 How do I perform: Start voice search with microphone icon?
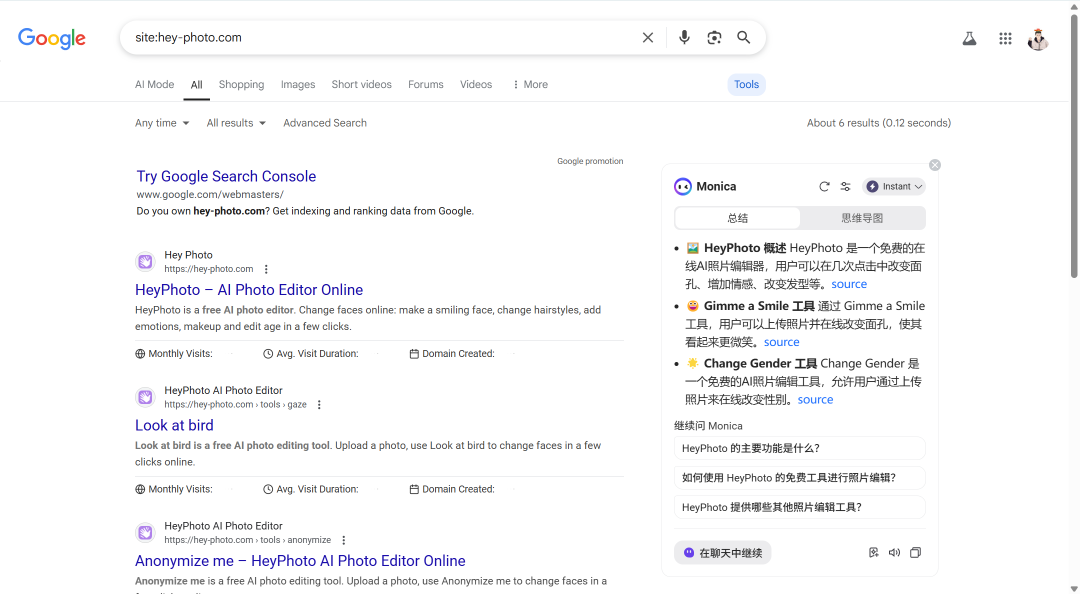(x=684, y=37)
